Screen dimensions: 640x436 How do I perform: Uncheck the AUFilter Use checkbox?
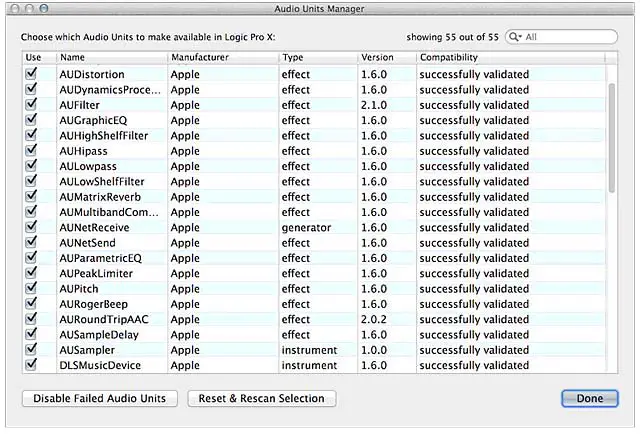click(x=31, y=105)
